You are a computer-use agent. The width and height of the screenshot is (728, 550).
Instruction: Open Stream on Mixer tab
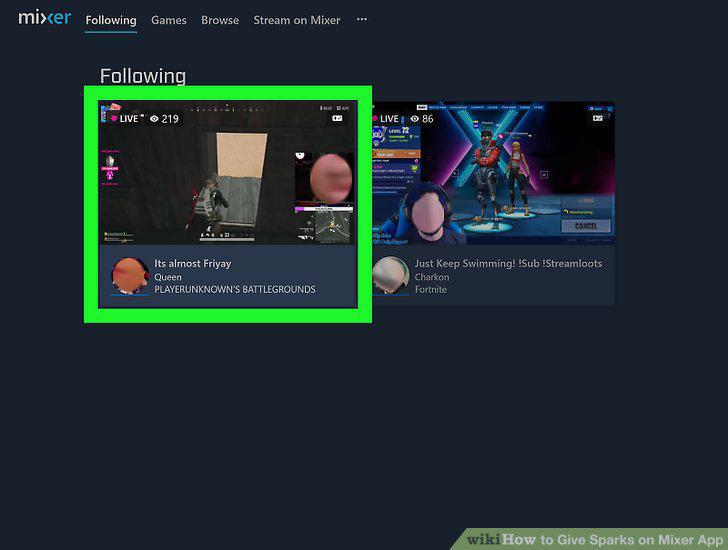coord(297,20)
